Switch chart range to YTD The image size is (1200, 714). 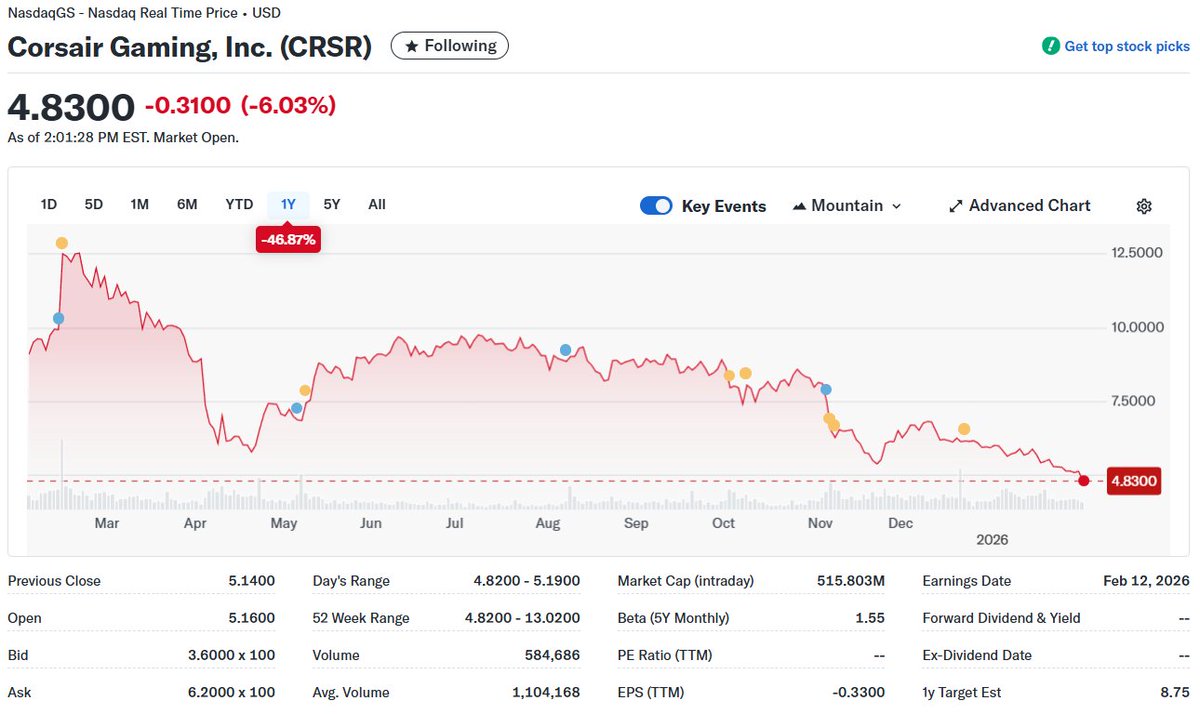pos(239,204)
